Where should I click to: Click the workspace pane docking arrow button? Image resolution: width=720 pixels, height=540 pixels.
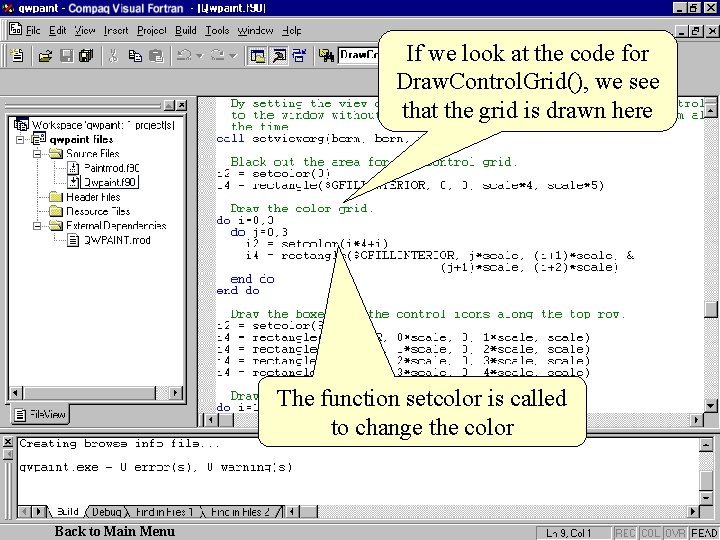(x=169, y=105)
